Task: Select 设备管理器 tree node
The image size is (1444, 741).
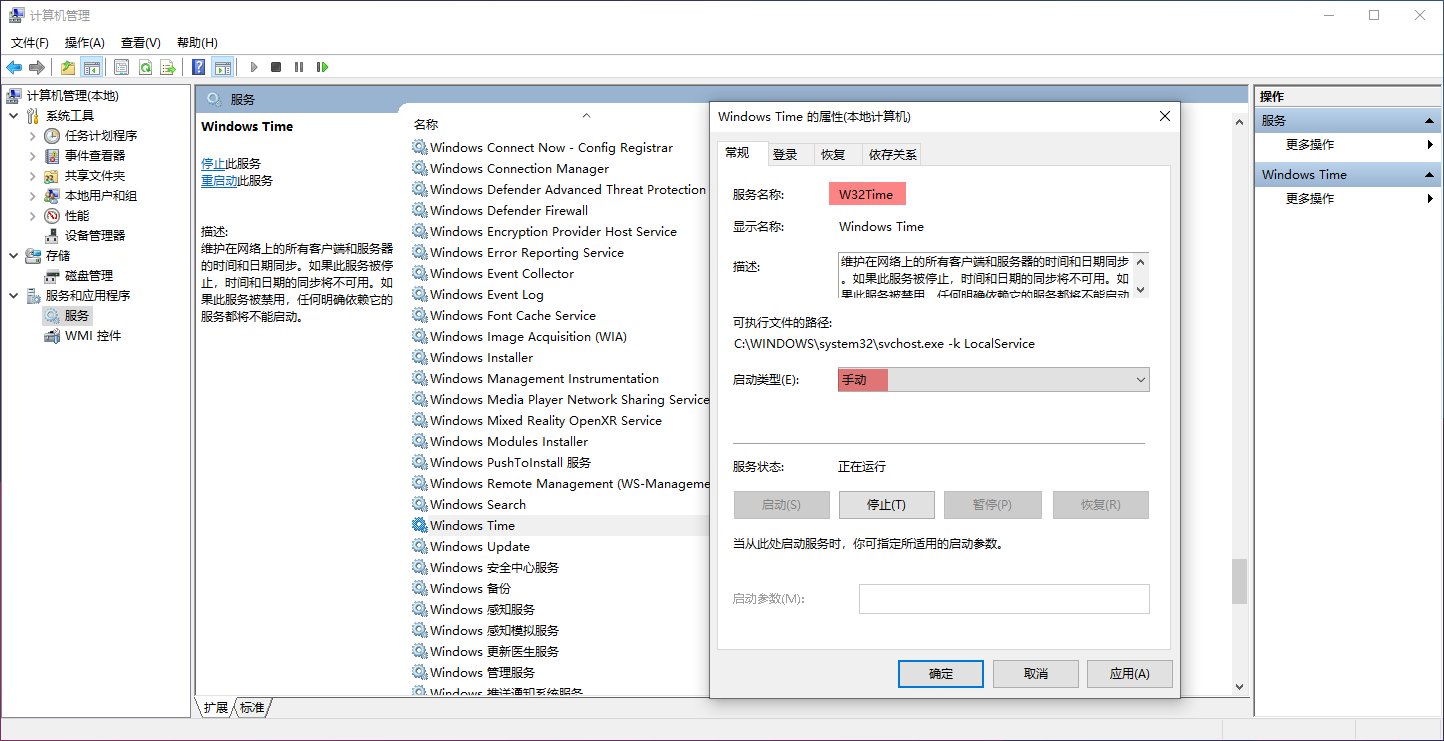Action: 95,235
